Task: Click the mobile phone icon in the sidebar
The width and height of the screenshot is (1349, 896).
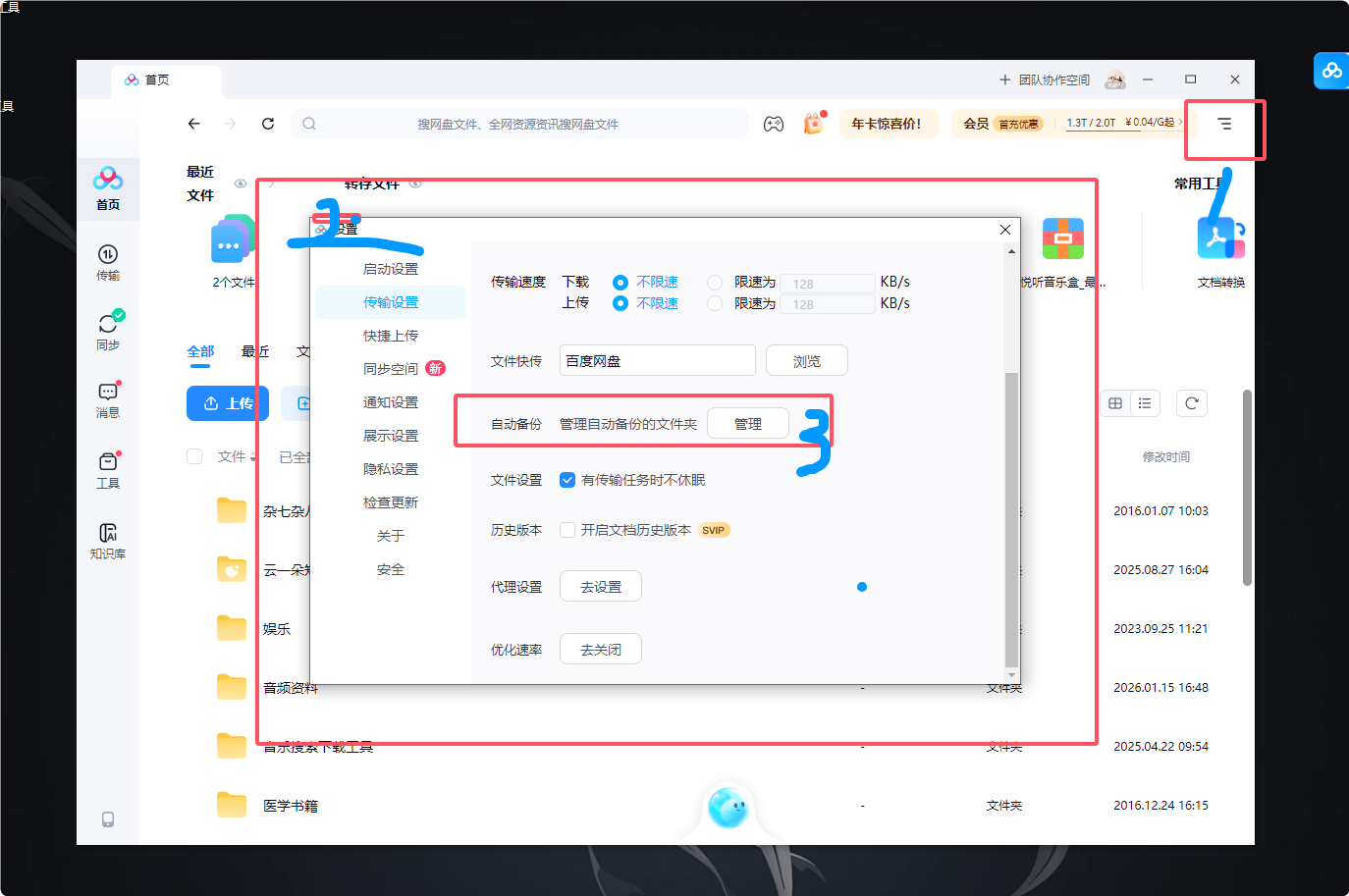Action: 108,819
